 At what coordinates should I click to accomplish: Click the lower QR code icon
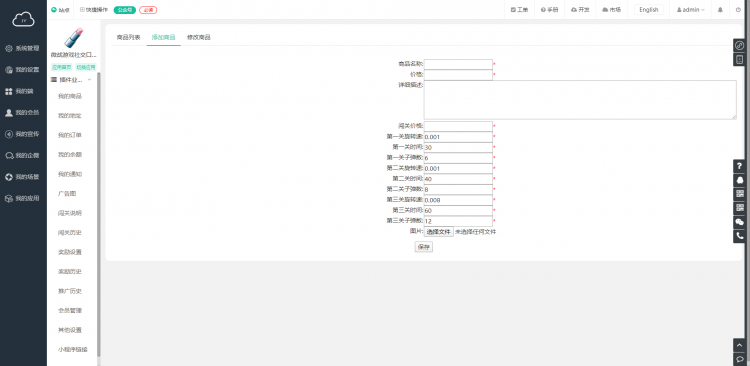[x=739, y=208]
